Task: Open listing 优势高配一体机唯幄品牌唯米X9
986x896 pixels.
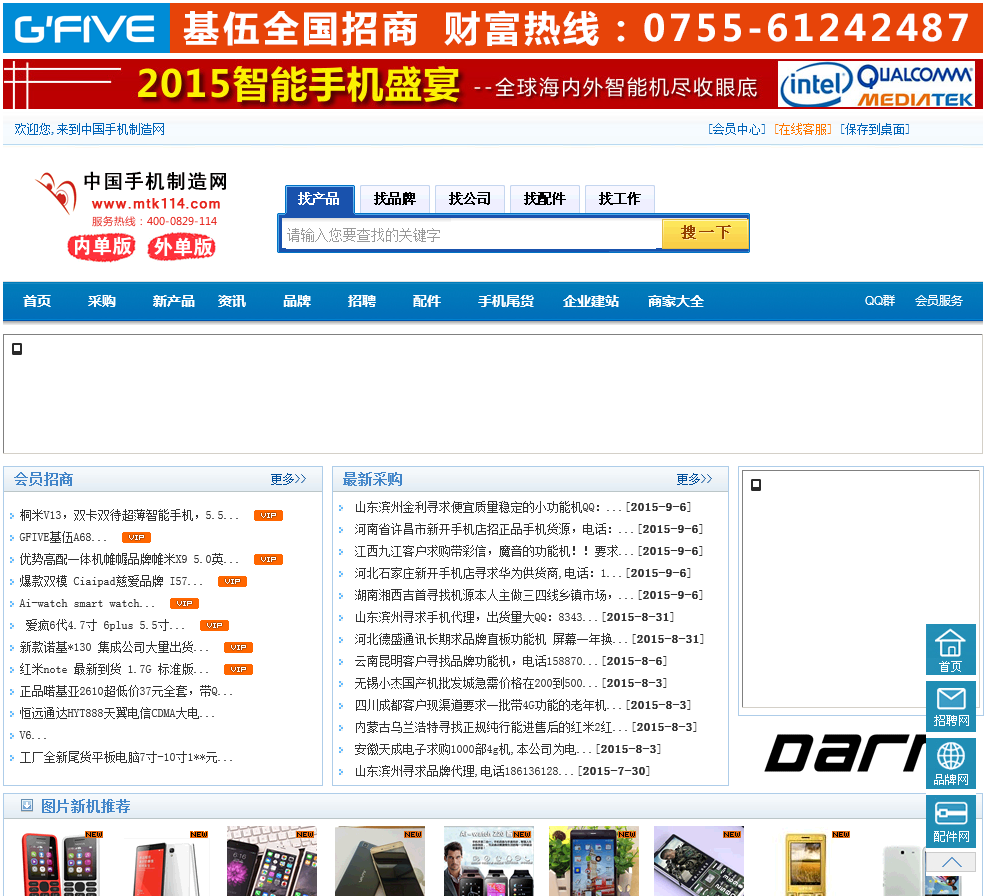Action: coord(129,560)
